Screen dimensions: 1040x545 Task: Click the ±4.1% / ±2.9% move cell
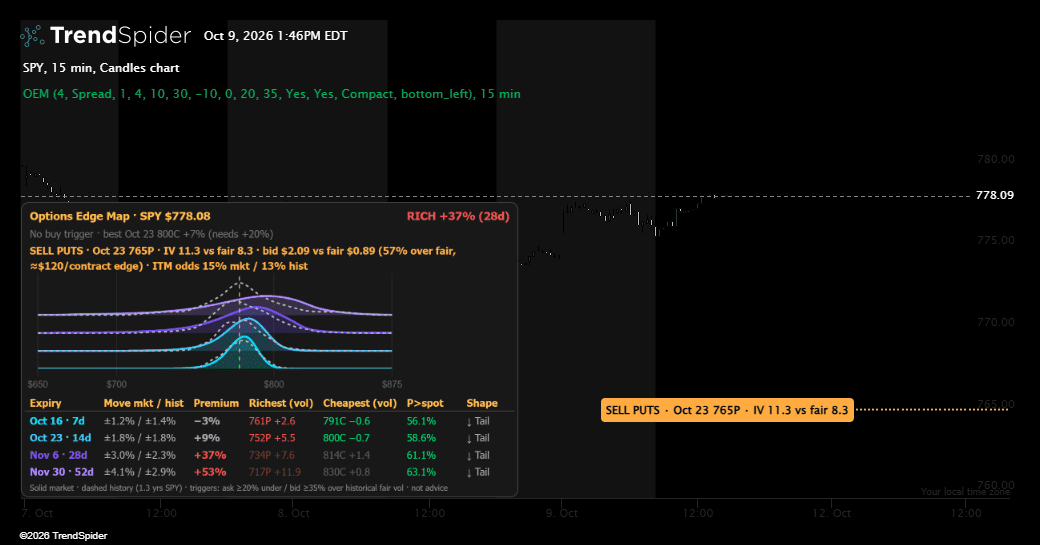click(140, 472)
